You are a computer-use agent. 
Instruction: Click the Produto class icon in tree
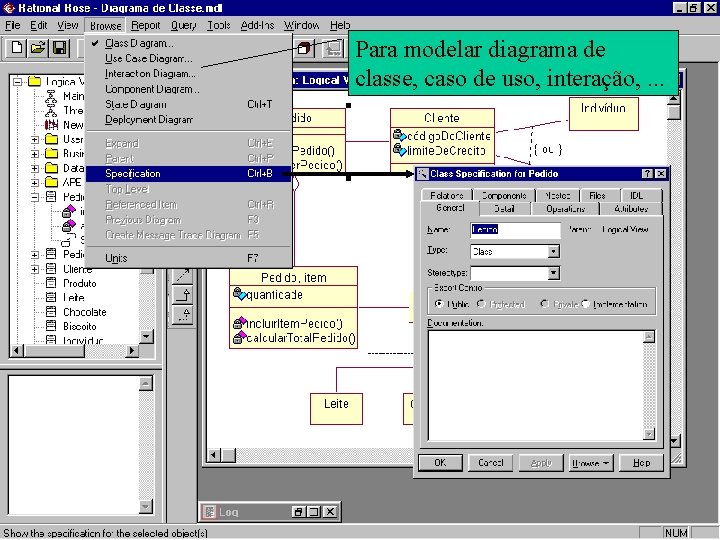tap(51, 283)
